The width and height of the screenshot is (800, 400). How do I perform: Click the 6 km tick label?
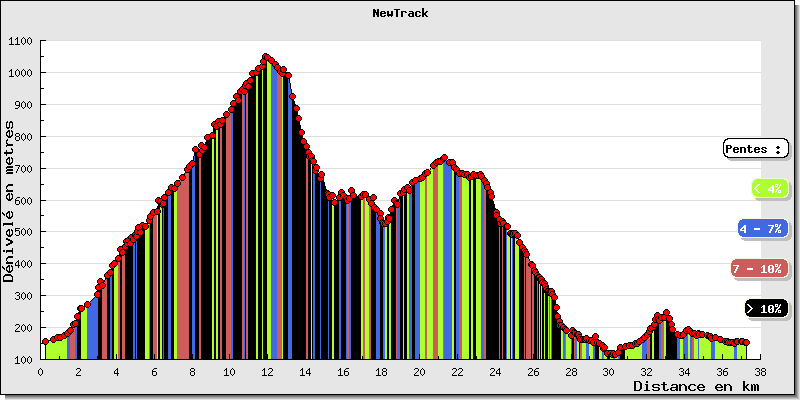155,372
